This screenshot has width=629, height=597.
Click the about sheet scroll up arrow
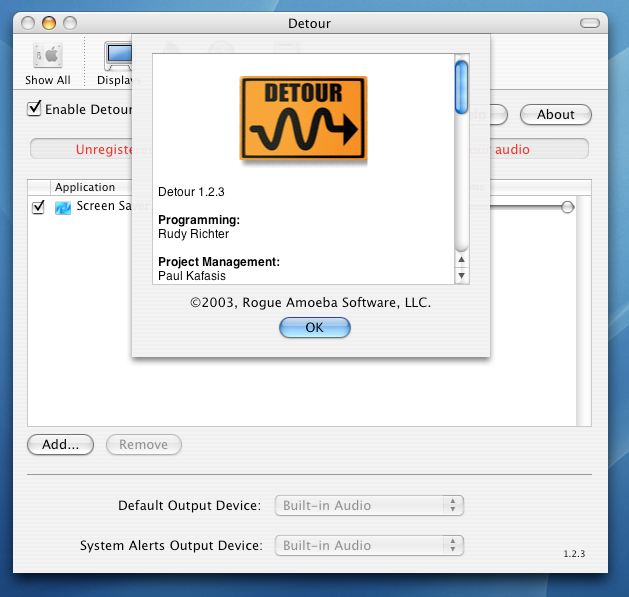click(461, 260)
